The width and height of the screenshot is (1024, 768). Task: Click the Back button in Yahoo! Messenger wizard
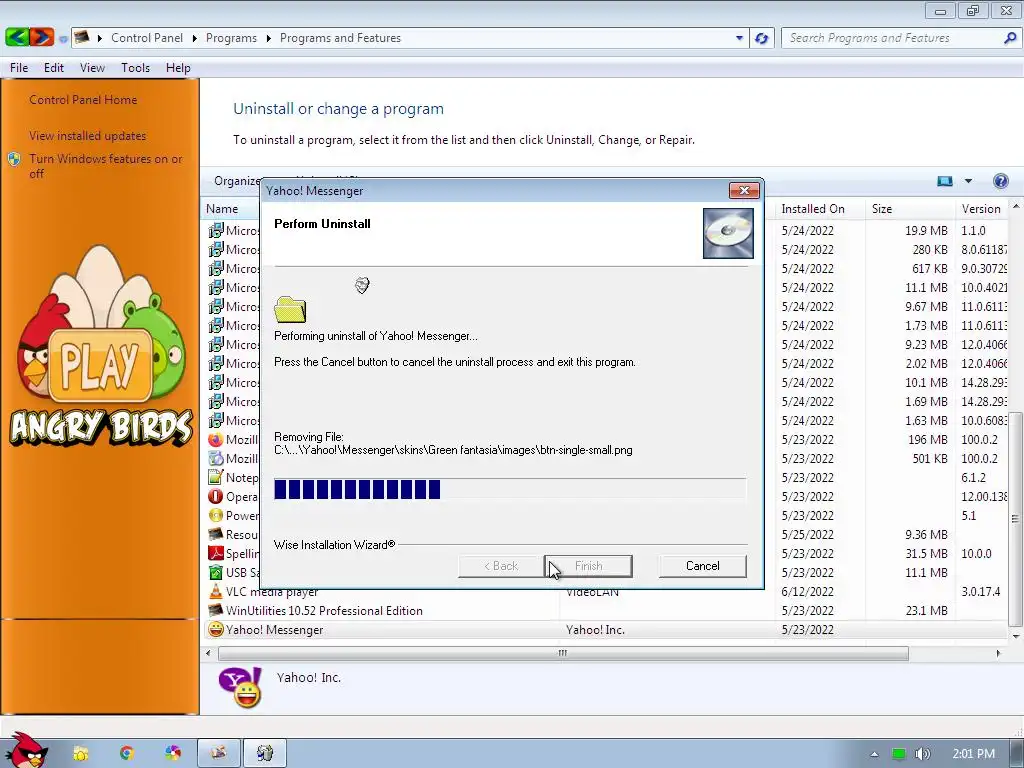(x=501, y=566)
